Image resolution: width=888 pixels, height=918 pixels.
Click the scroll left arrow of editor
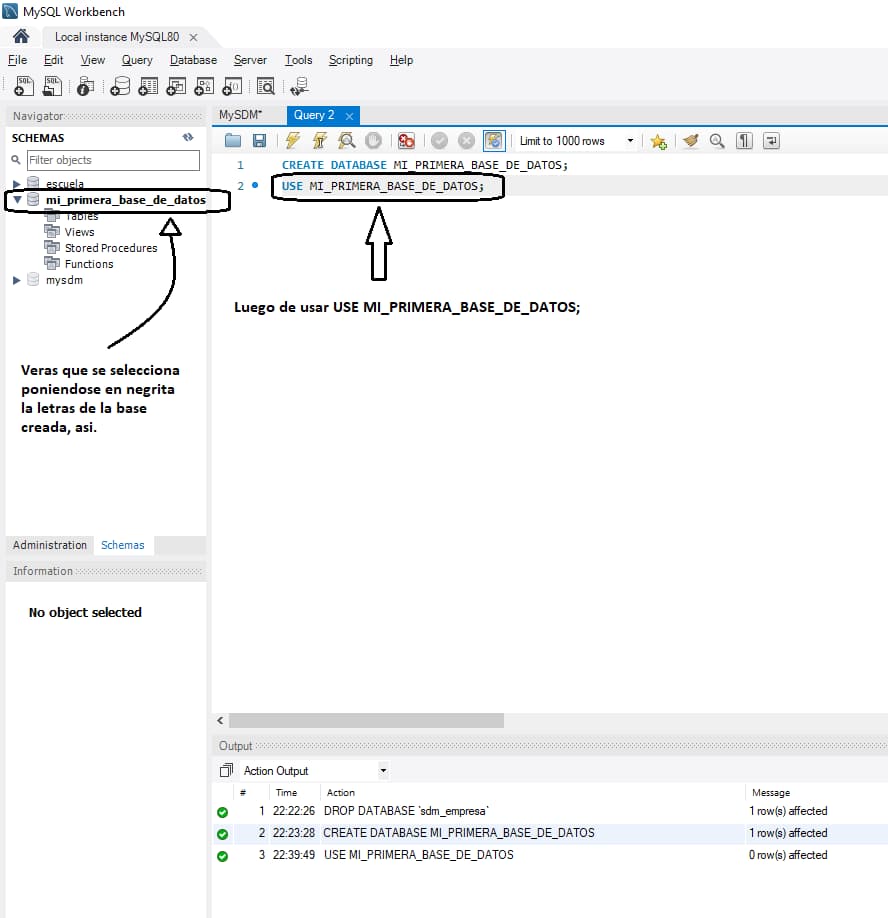tap(220, 720)
